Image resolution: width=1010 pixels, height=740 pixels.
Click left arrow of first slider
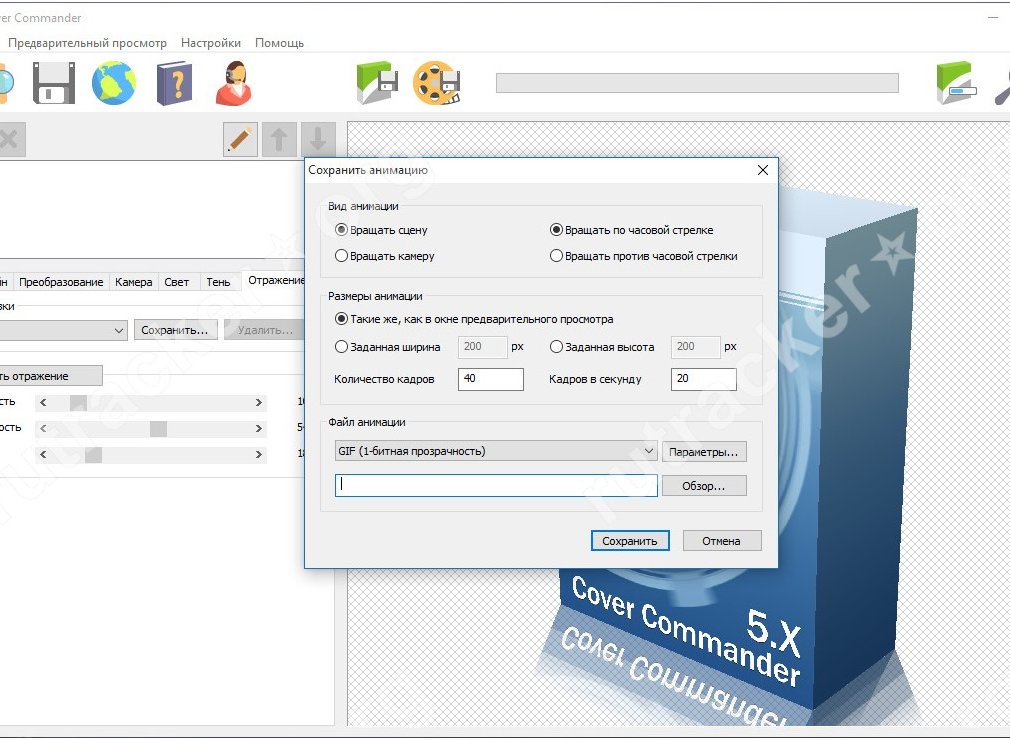[43, 403]
